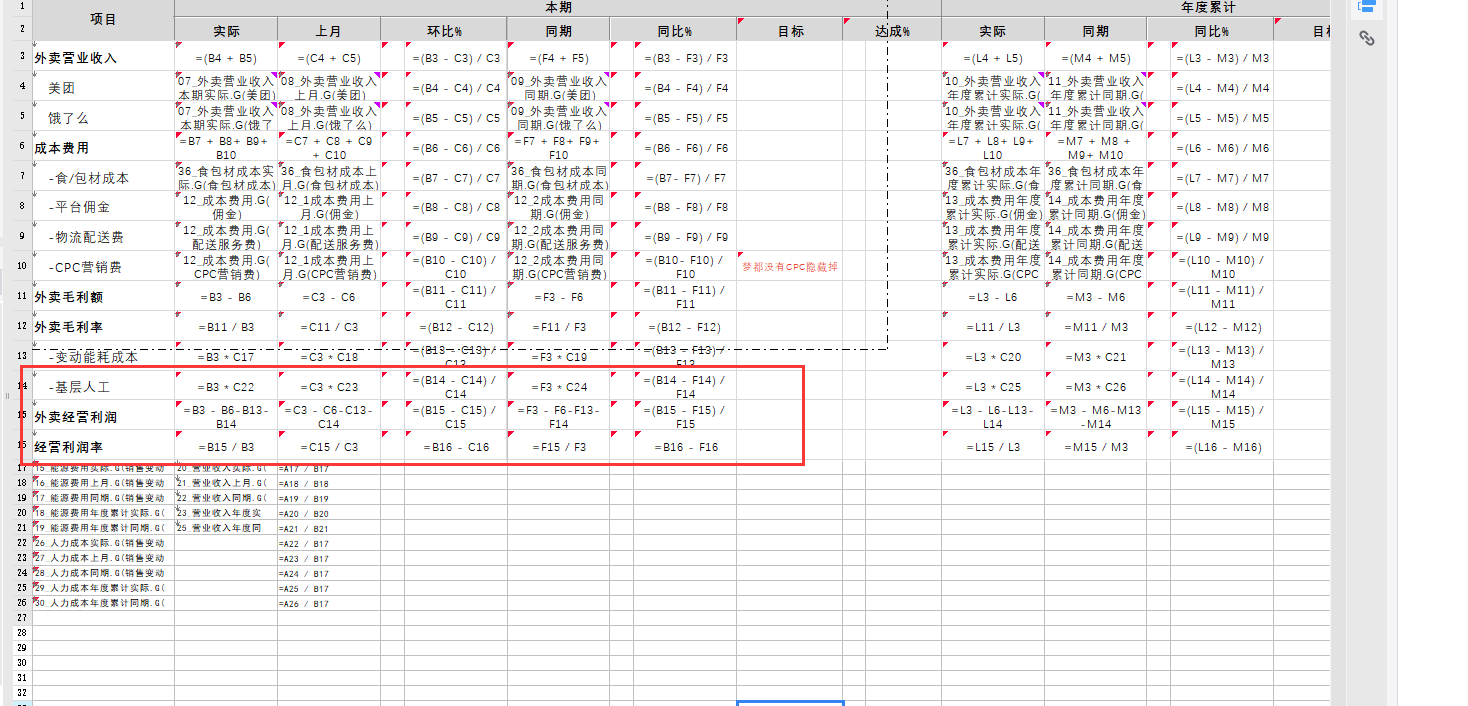The width and height of the screenshot is (1468, 706).
Task: Click the chain link icon in right sidebar
Action: (x=1366, y=39)
